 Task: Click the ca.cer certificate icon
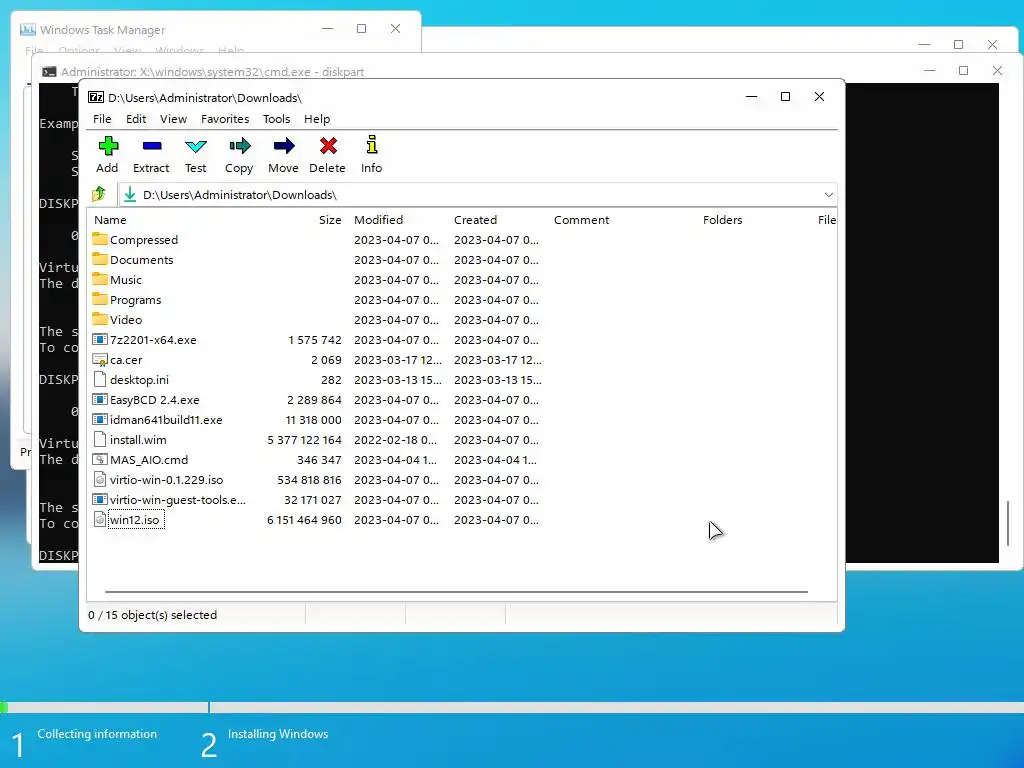pos(100,359)
